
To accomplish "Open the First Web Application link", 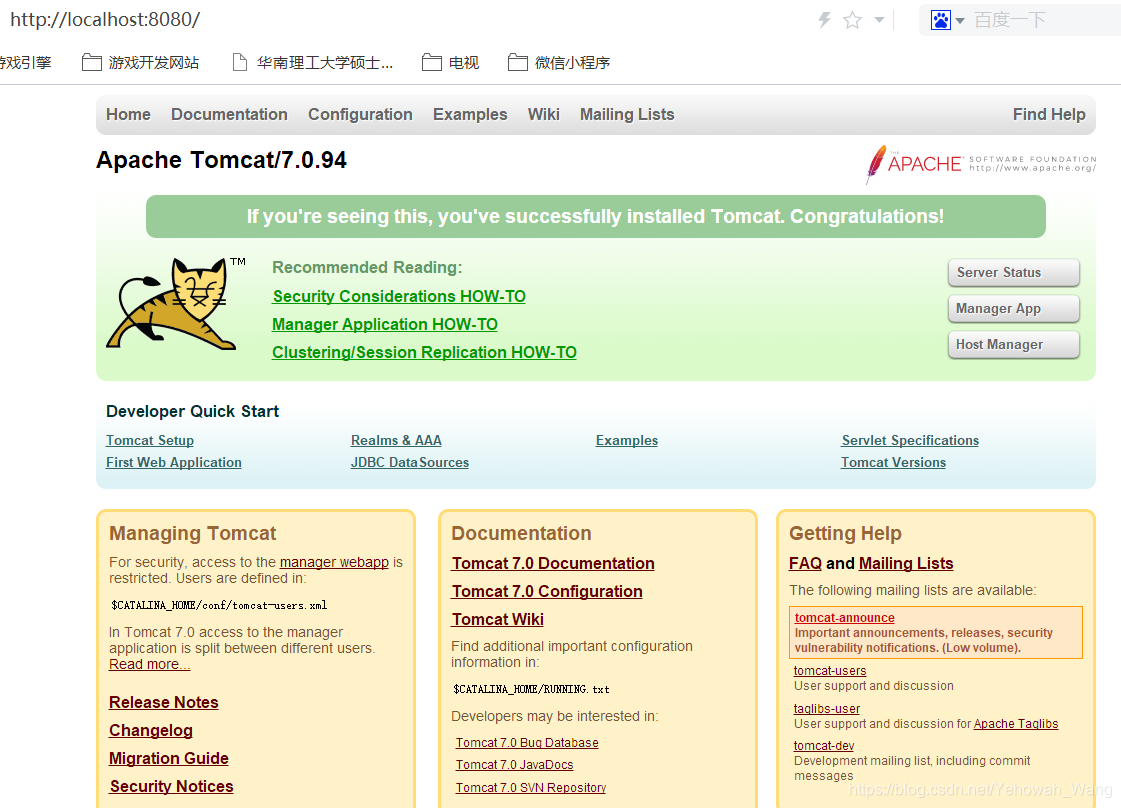I will point(174,463).
